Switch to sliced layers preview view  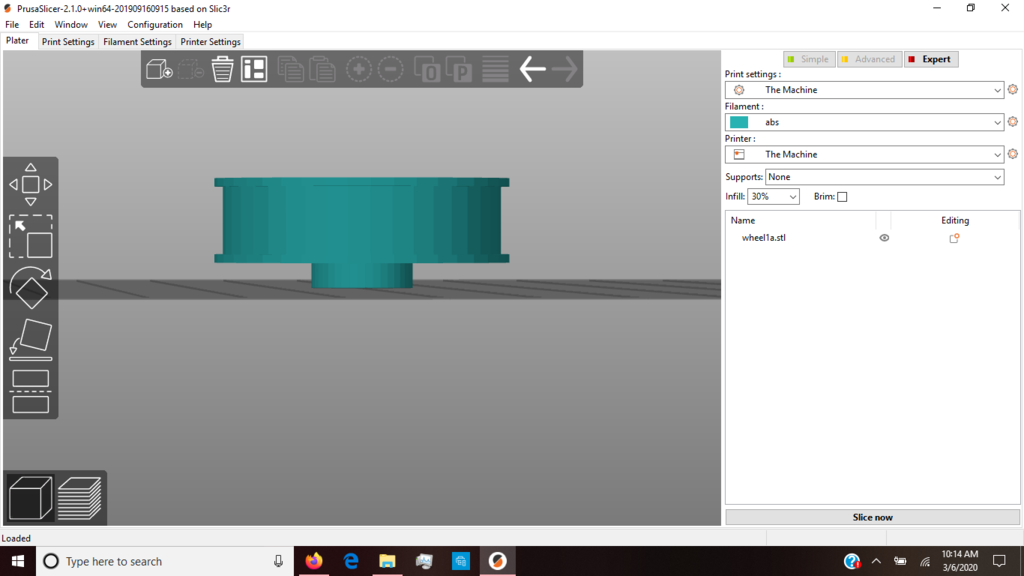[x=80, y=498]
